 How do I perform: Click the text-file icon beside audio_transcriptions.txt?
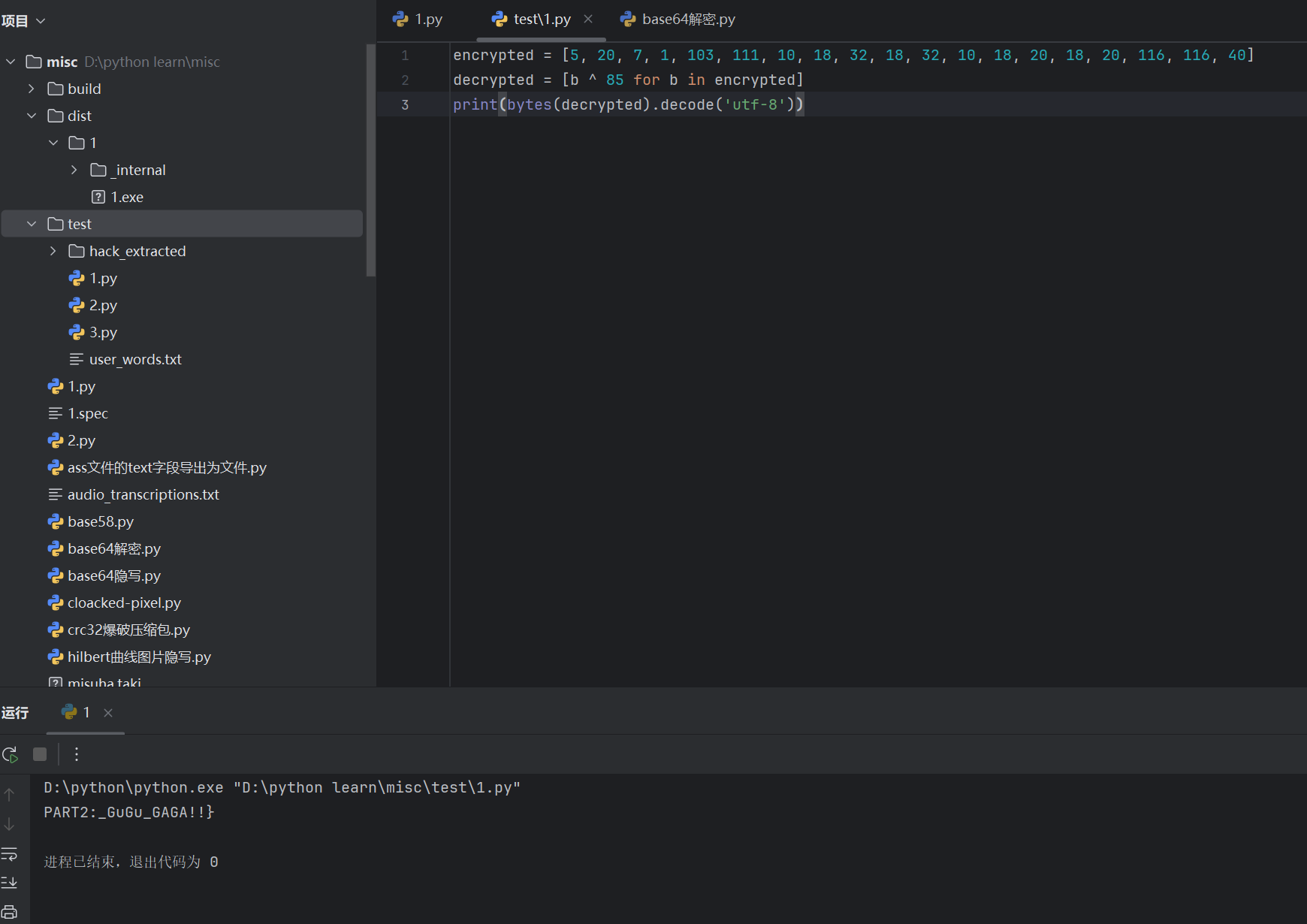coord(56,494)
